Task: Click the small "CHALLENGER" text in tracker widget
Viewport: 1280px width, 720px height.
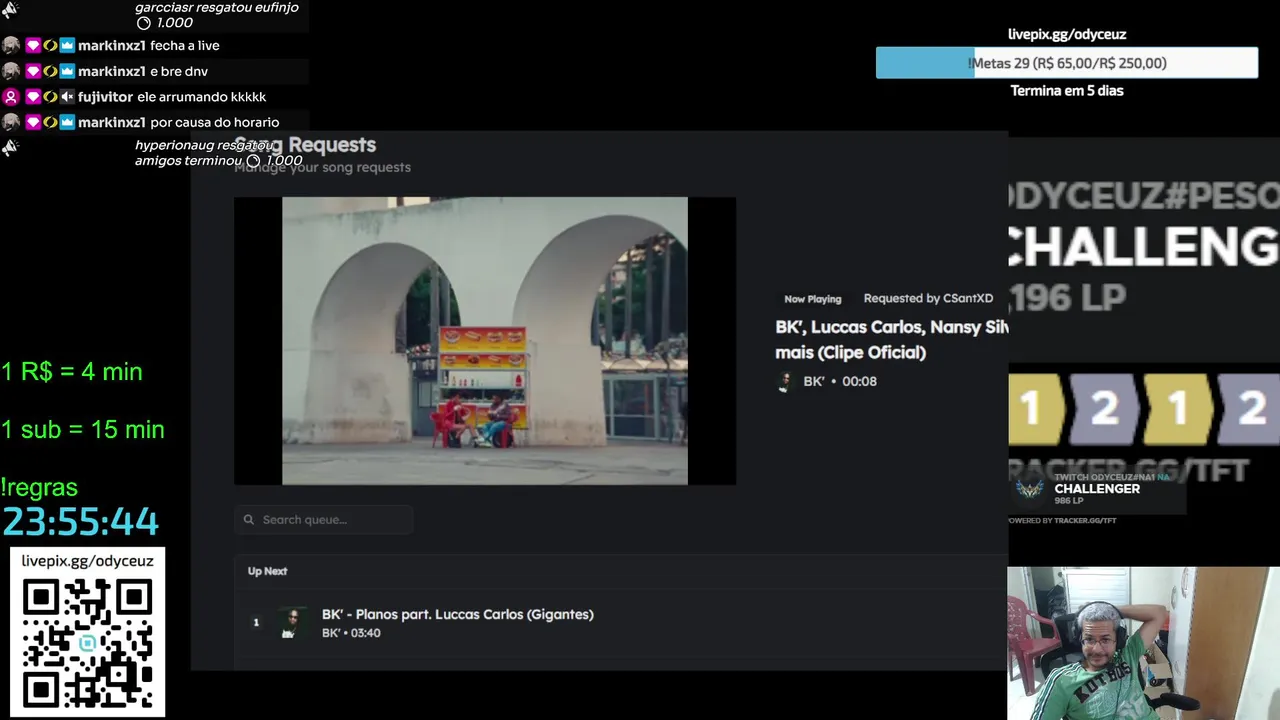Action: point(1097,488)
